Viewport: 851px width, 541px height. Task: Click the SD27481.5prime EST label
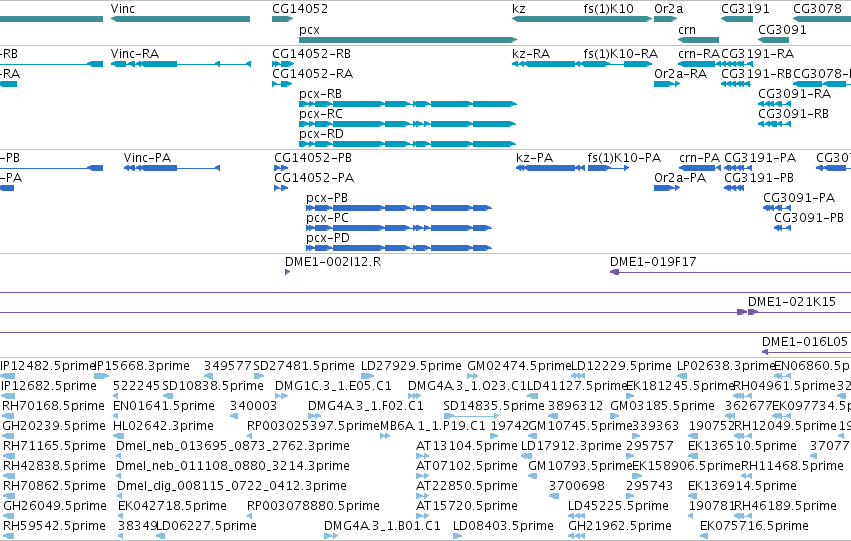pyautogui.click(x=304, y=365)
